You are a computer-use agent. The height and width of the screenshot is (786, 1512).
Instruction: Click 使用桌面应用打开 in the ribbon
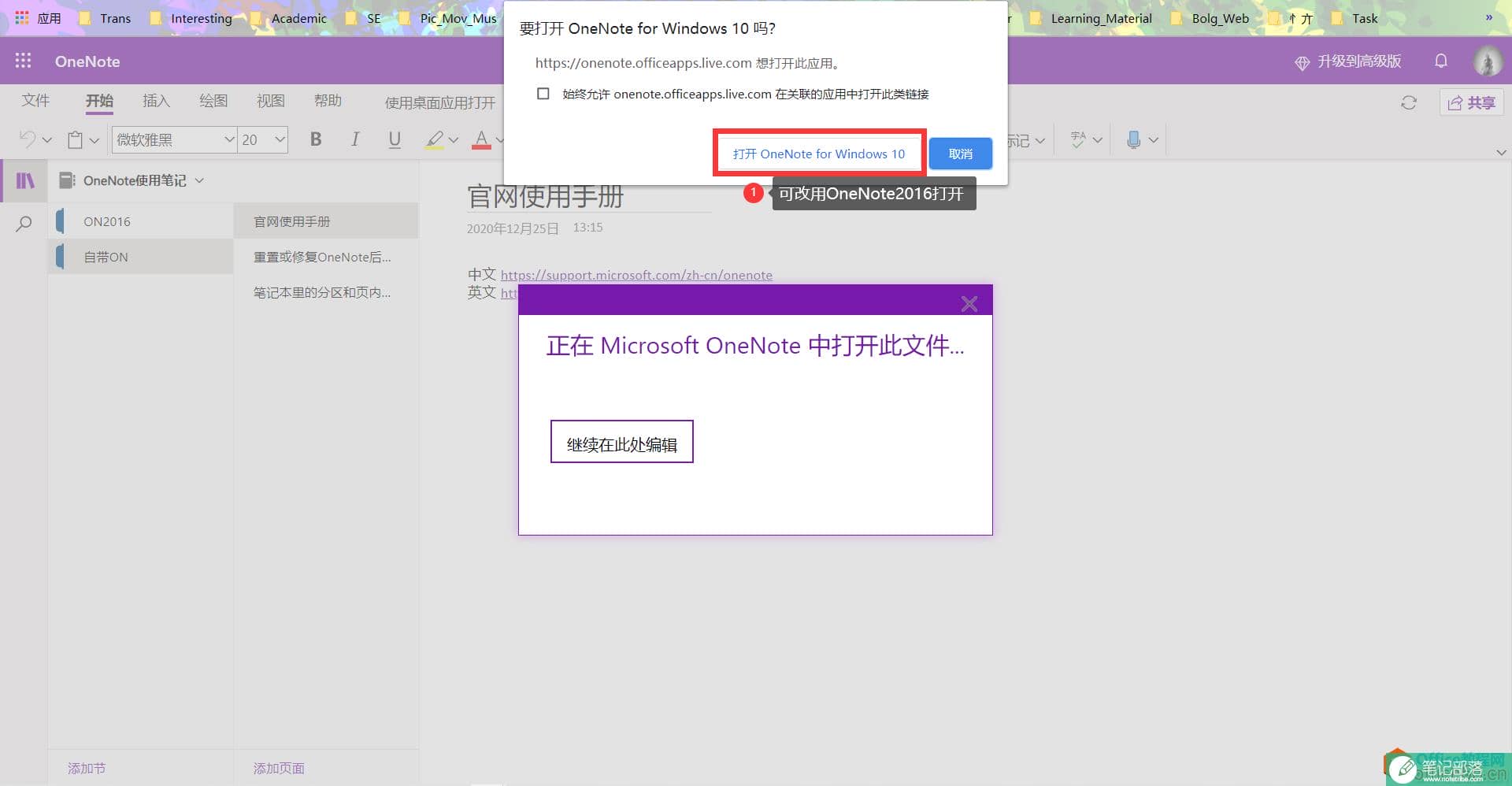tap(440, 102)
